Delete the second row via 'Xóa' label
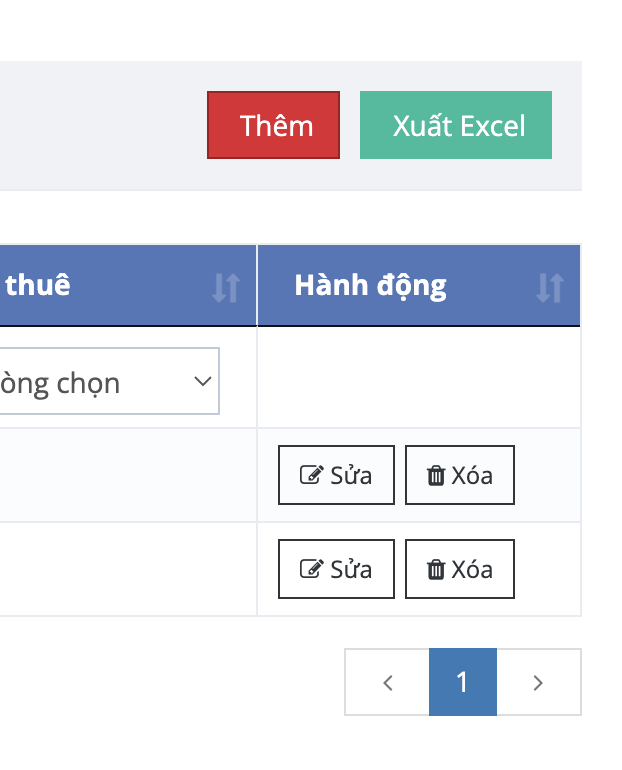 coord(472,569)
